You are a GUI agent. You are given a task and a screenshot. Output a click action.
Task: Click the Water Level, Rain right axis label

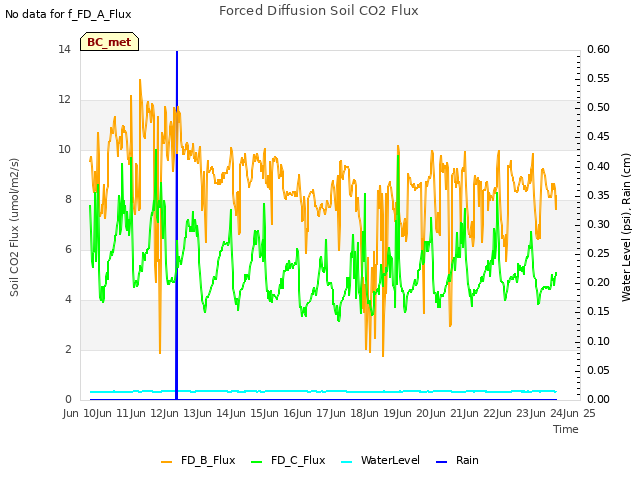click(x=626, y=227)
